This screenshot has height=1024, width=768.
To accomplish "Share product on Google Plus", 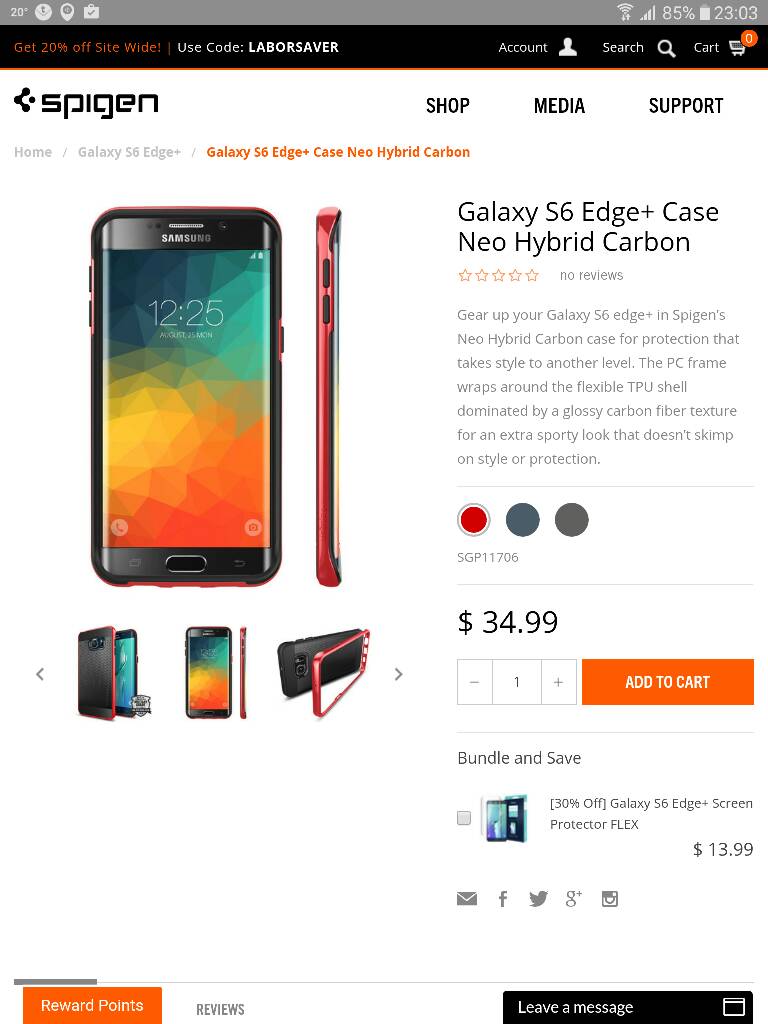I will (573, 899).
